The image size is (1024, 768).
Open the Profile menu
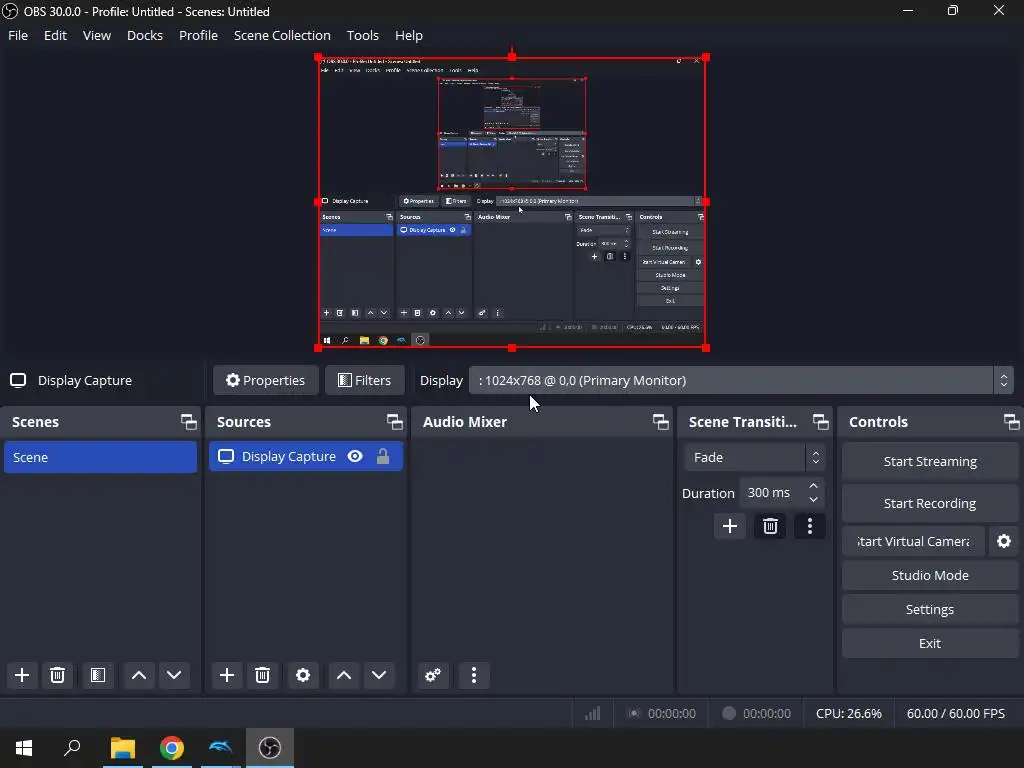pos(199,35)
